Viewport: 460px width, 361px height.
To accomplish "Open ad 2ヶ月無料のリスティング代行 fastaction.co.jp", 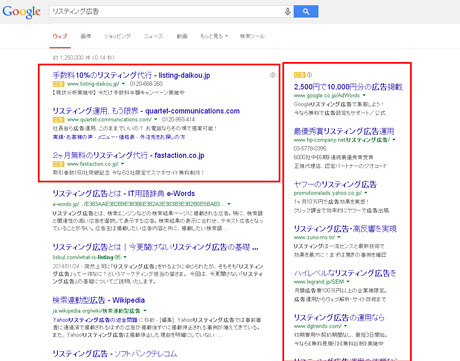I will 128,155.
